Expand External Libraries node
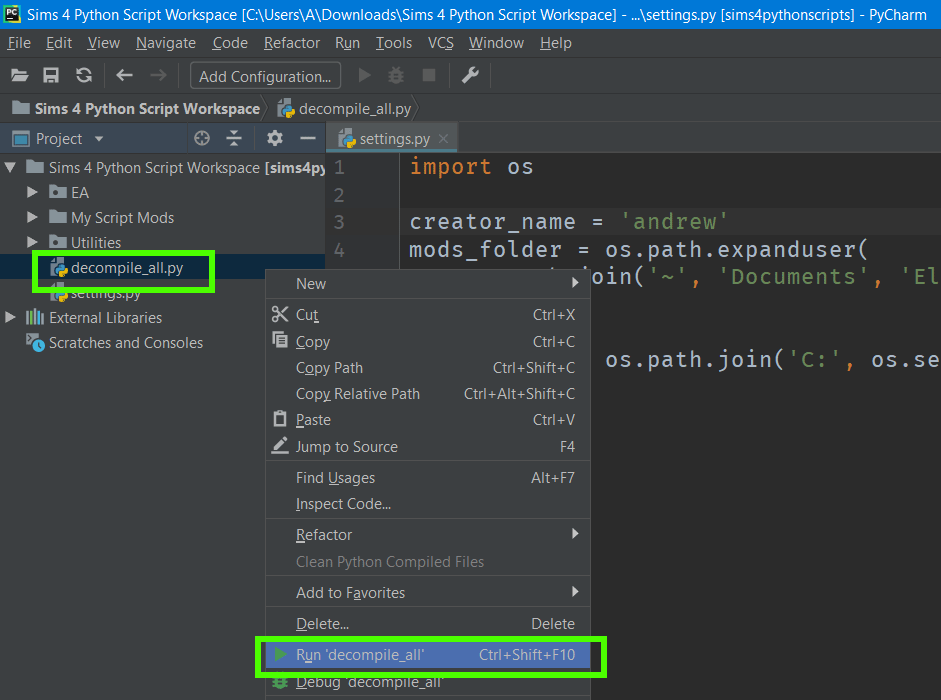 click(10, 317)
